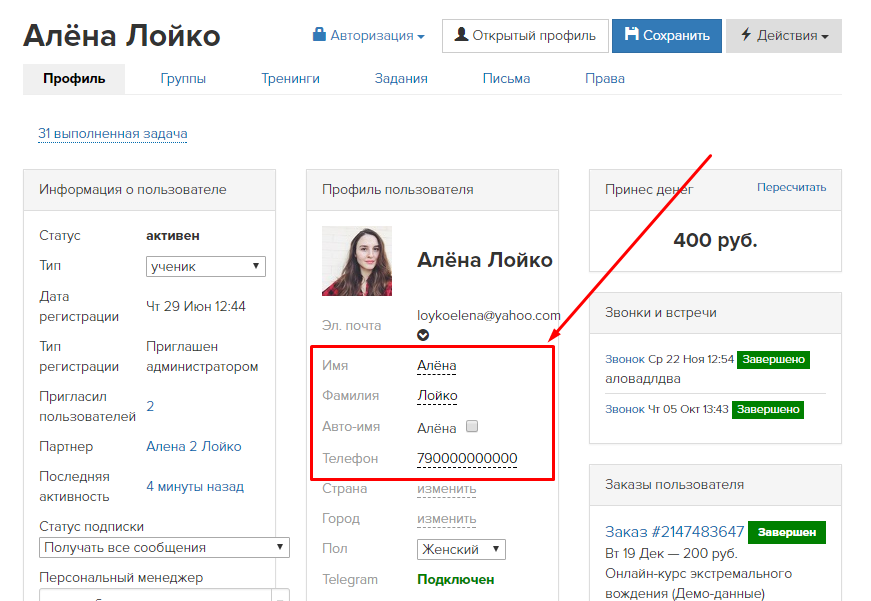Click the Telegram Подключен status
Viewport: 871px width, 601px height.
point(455,579)
